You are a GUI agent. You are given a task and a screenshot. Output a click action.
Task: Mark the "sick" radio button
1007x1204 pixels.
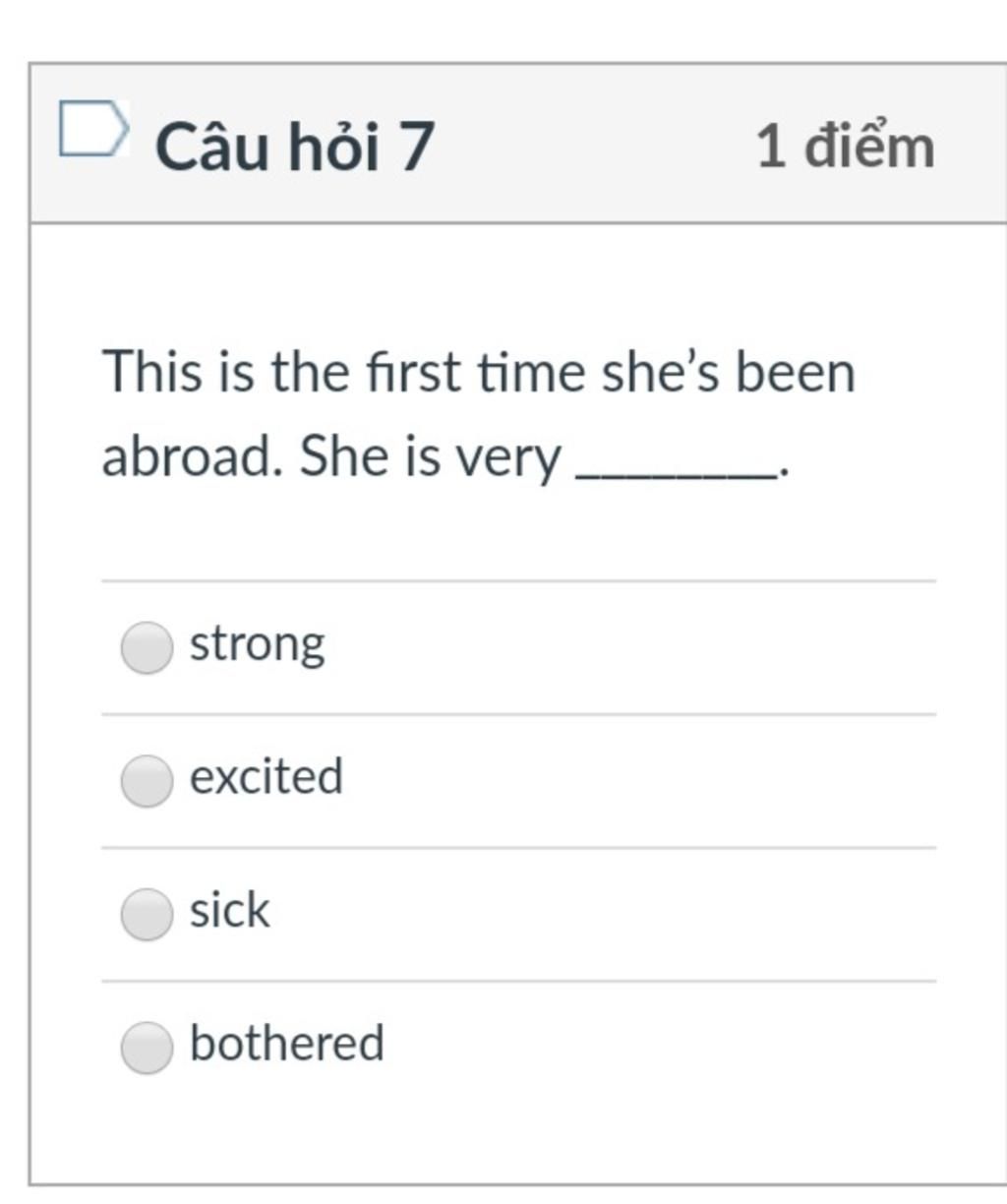147,914
